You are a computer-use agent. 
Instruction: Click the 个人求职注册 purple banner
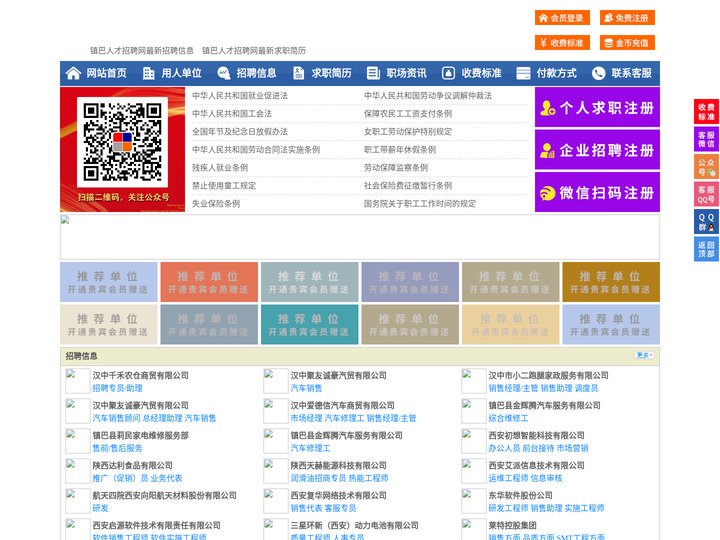click(x=597, y=107)
